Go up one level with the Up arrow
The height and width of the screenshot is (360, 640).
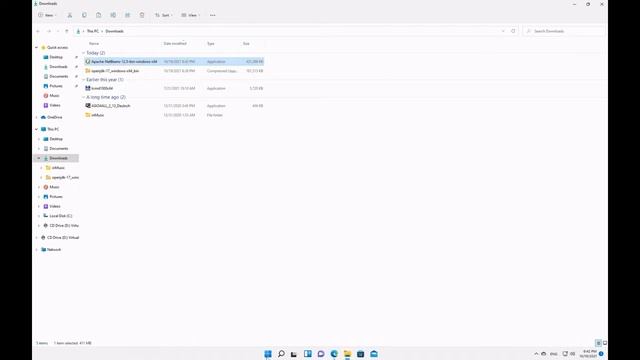pos(67,31)
